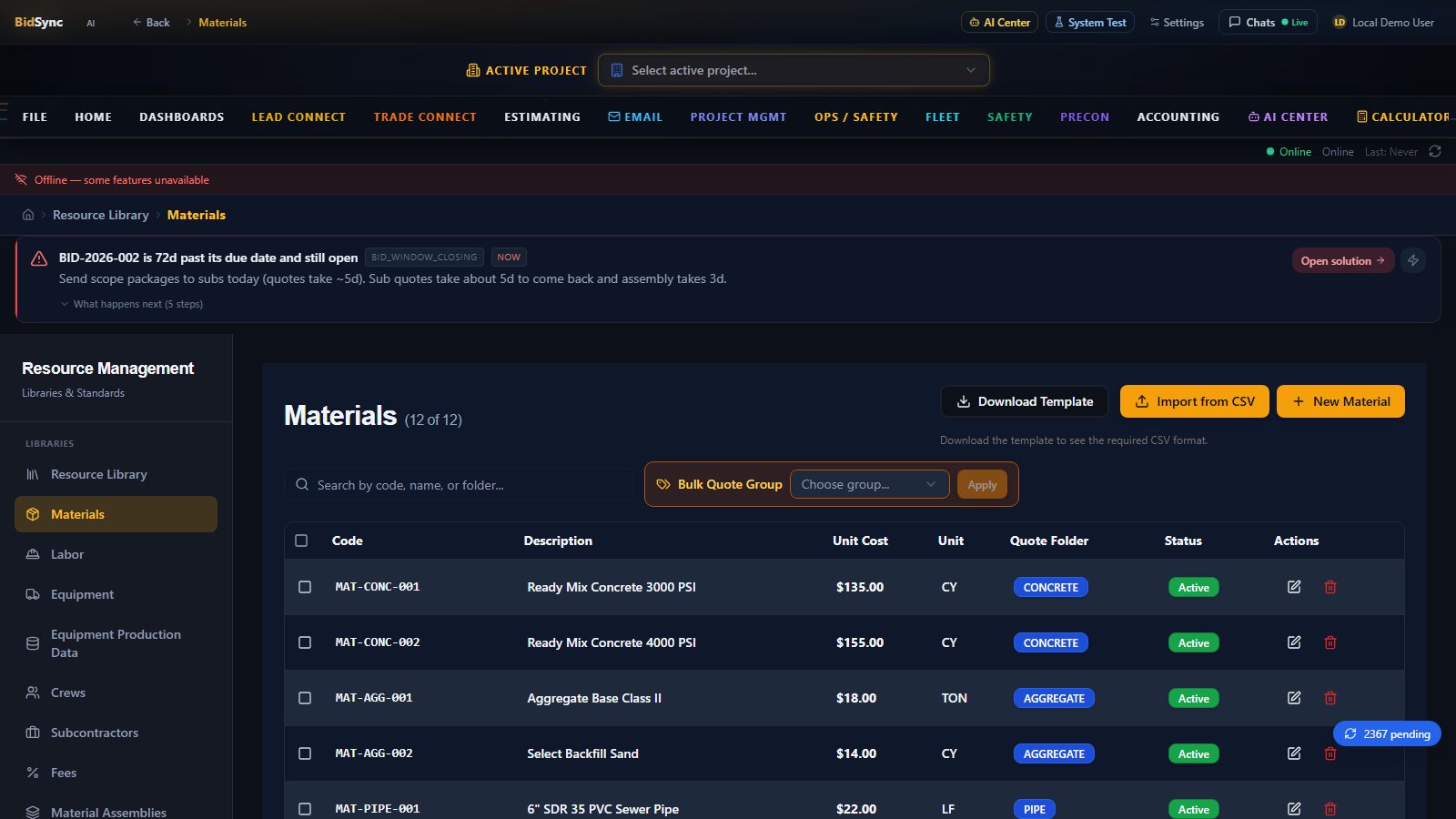The image size is (1456, 819).
Task: Click the New Material button
Action: click(1340, 401)
